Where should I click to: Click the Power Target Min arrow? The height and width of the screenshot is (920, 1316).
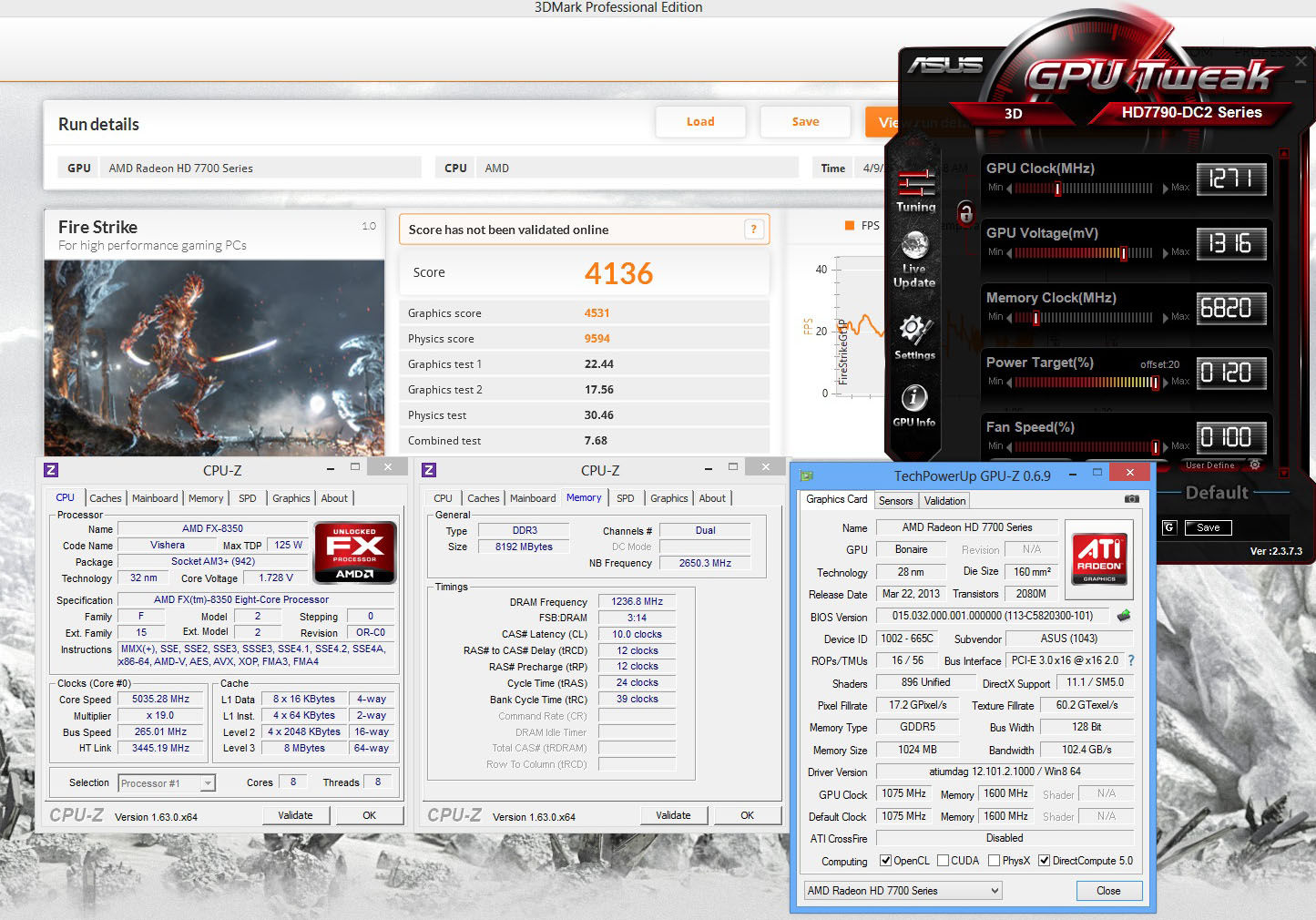[x=1009, y=383]
